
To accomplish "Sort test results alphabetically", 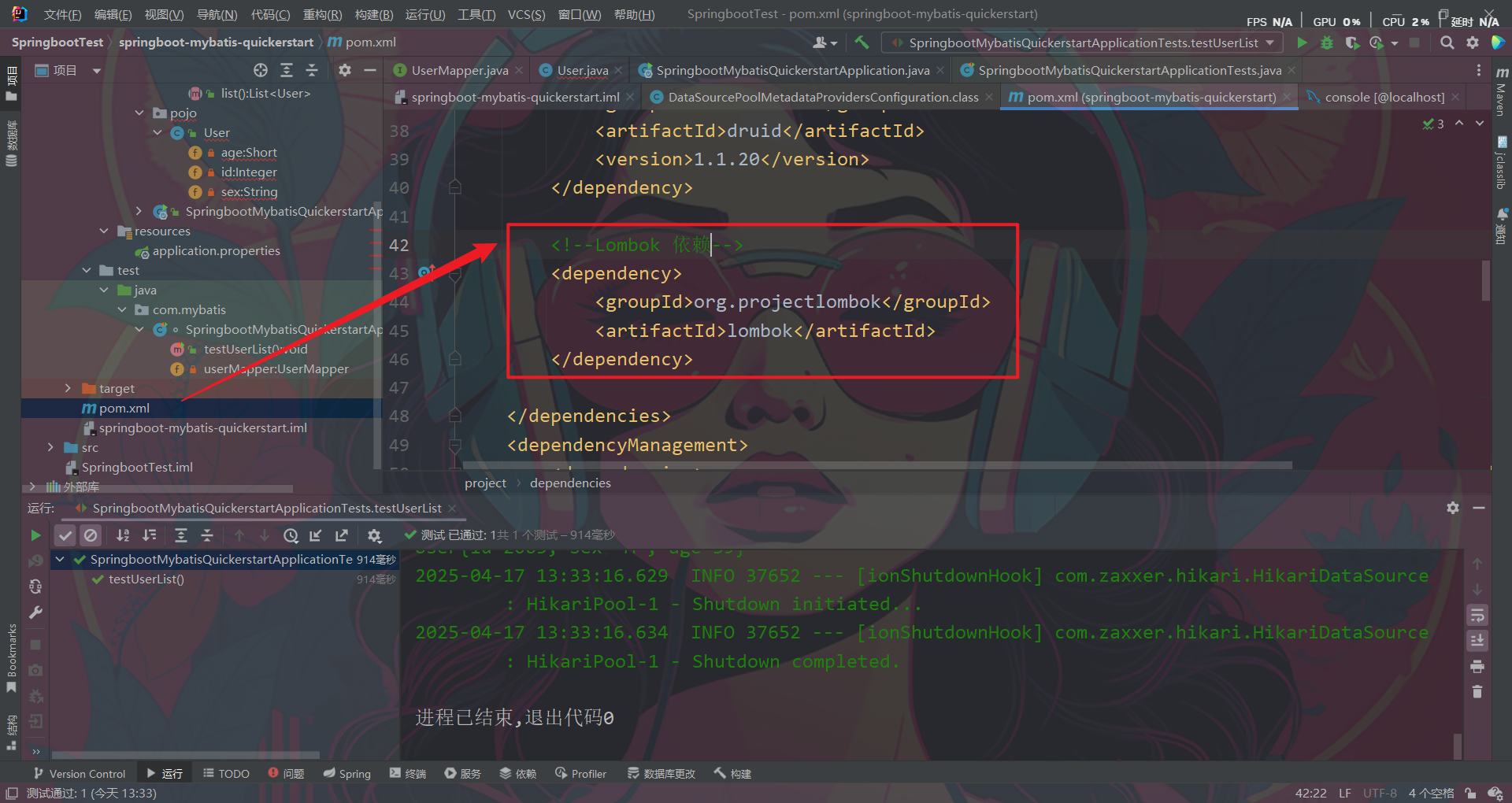I will coord(123,535).
